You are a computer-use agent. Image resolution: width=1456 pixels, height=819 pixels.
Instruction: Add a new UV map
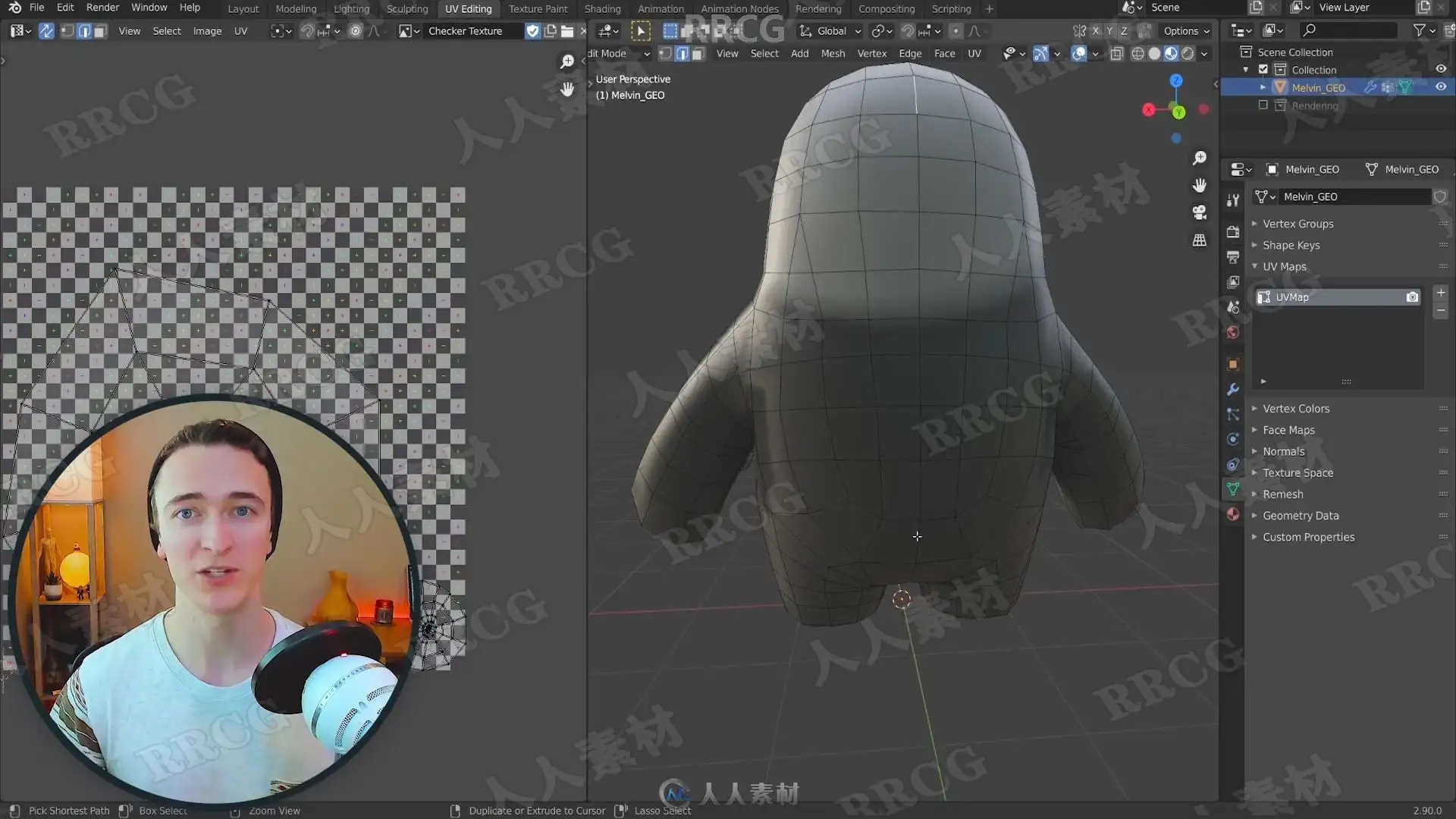(1440, 293)
